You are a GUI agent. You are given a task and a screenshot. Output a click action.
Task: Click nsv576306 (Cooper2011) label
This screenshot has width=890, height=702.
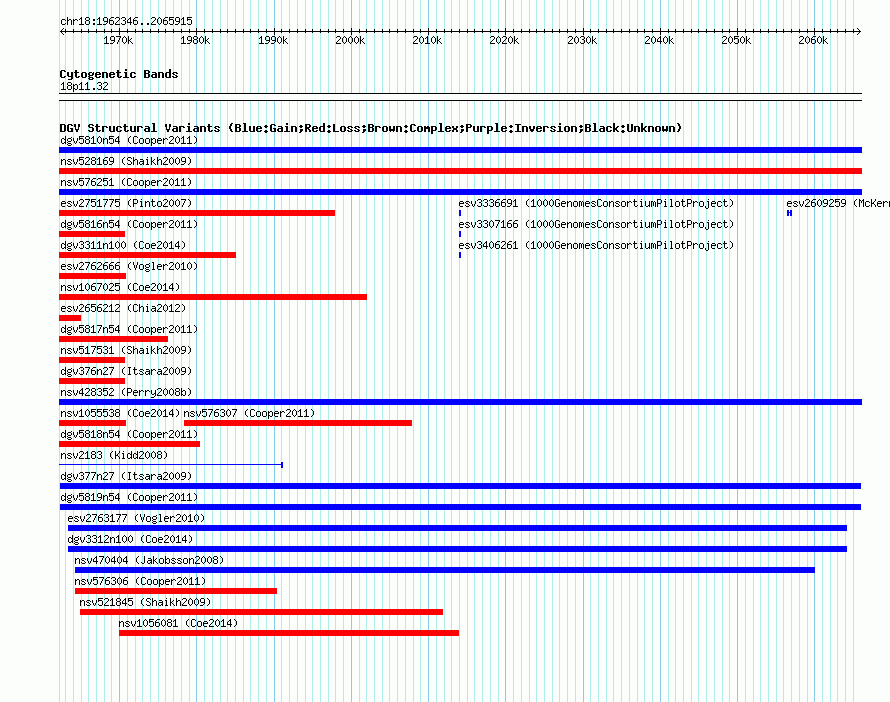click(140, 581)
